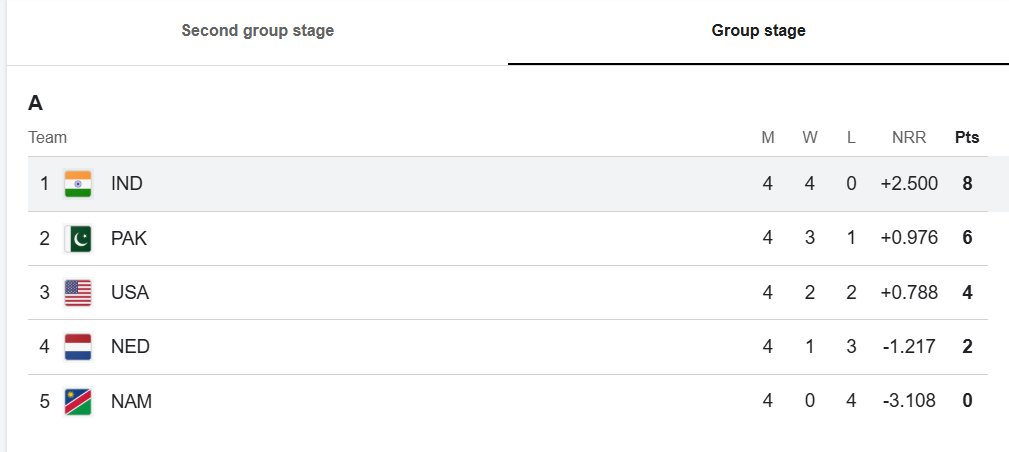Screen dimensions: 1009x452
Task: Click the USA flag icon
Action: point(78,293)
